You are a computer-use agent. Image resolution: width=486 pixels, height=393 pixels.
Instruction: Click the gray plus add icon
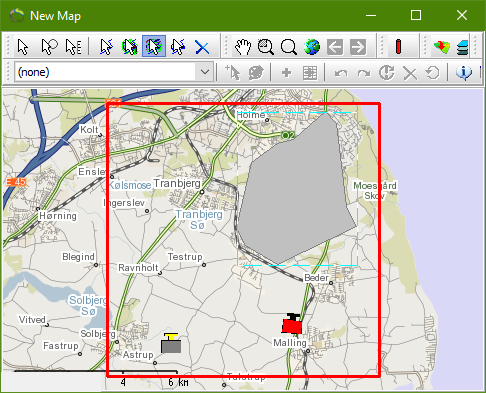pos(286,72)
